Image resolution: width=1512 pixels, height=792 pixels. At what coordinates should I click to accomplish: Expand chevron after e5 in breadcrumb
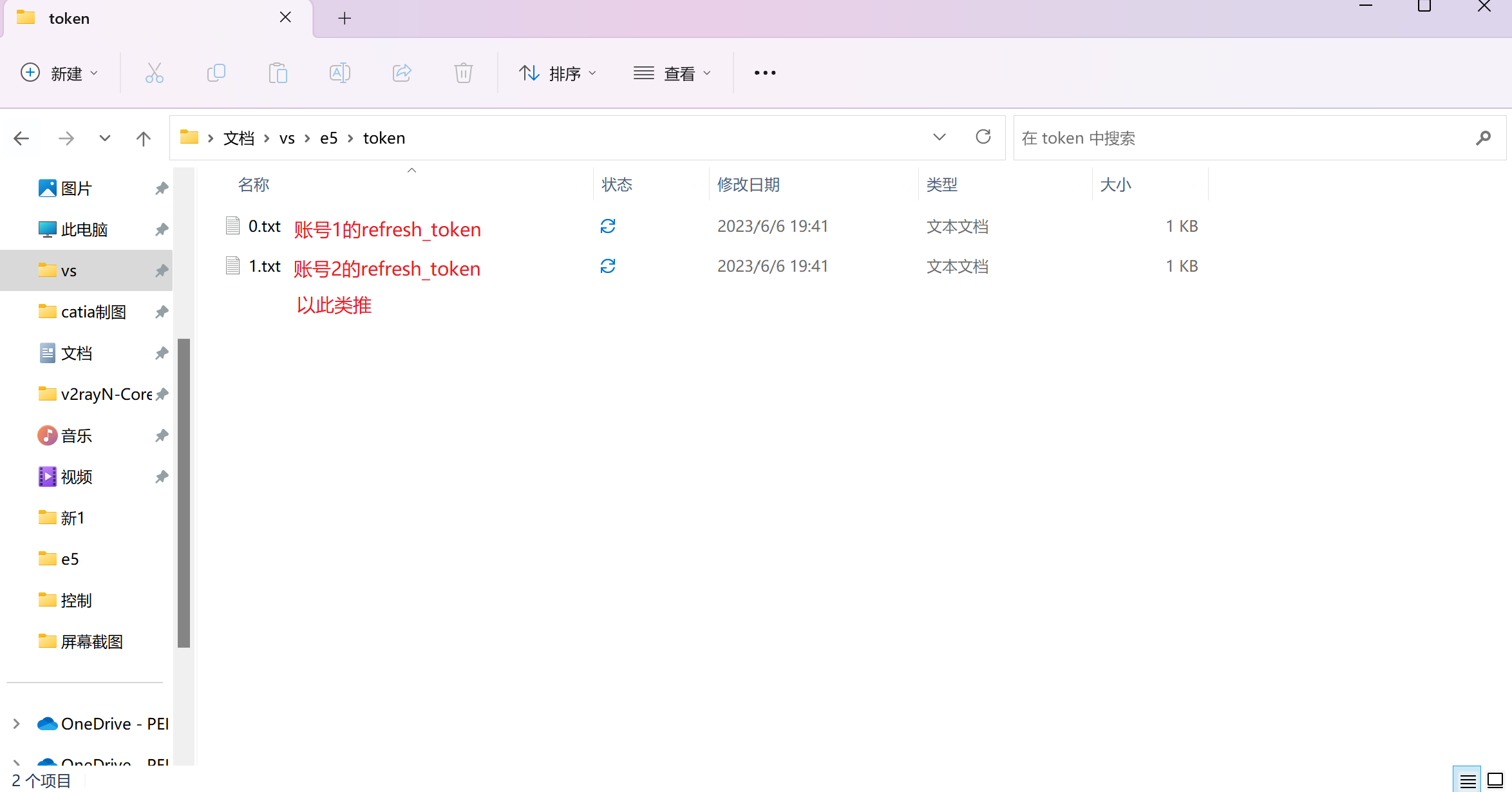(350, 138)
